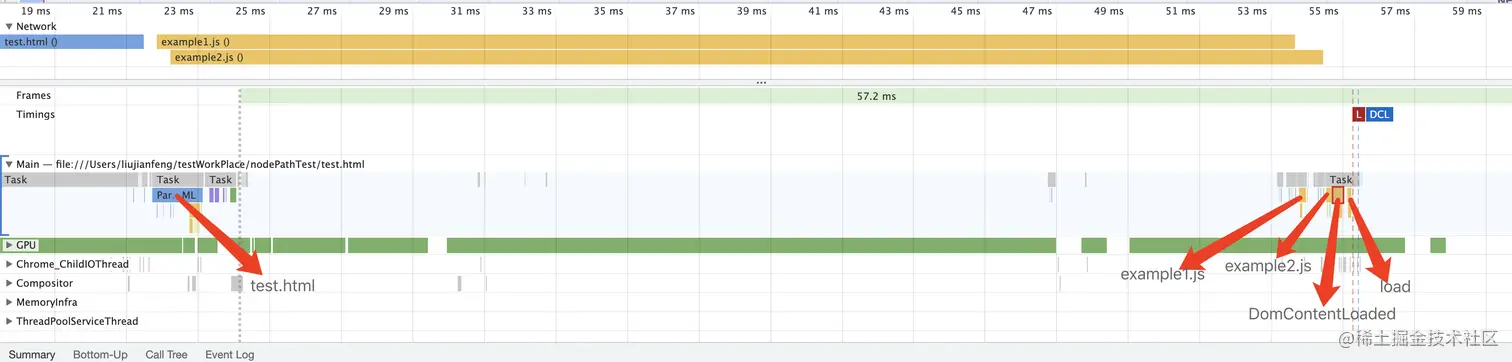The height and width of the screenshot is (362, 1512).
Task: Click the Frames row label
Action: [33, 96]
